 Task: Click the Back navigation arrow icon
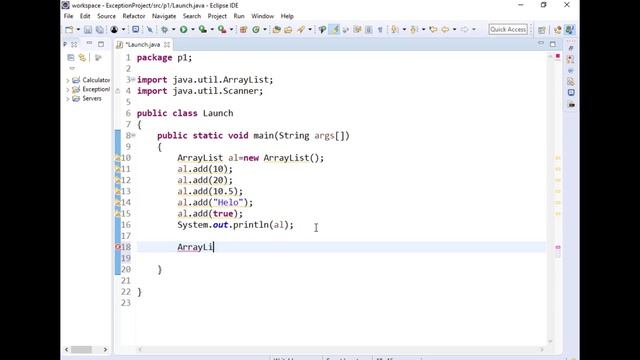445,29
